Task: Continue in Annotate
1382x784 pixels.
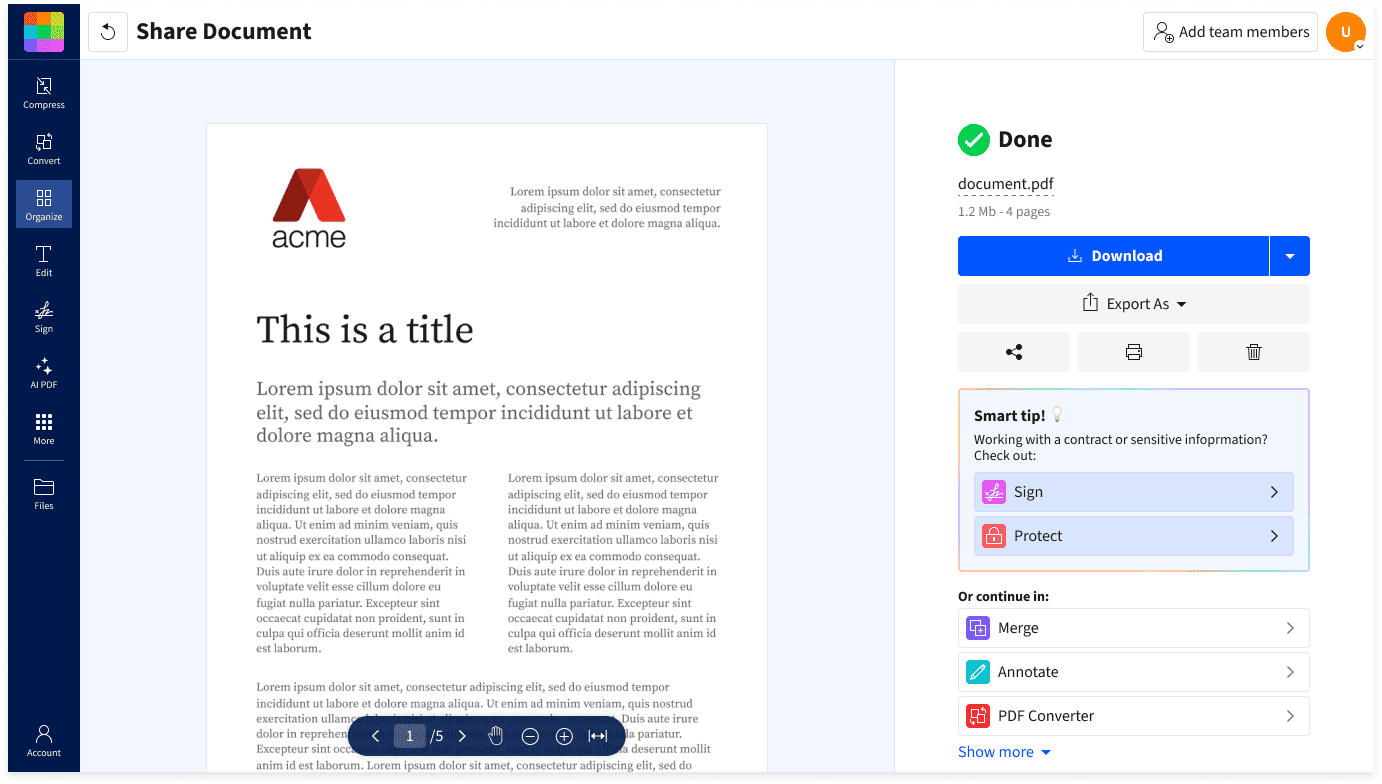Action: click(x=1134, y=672)
